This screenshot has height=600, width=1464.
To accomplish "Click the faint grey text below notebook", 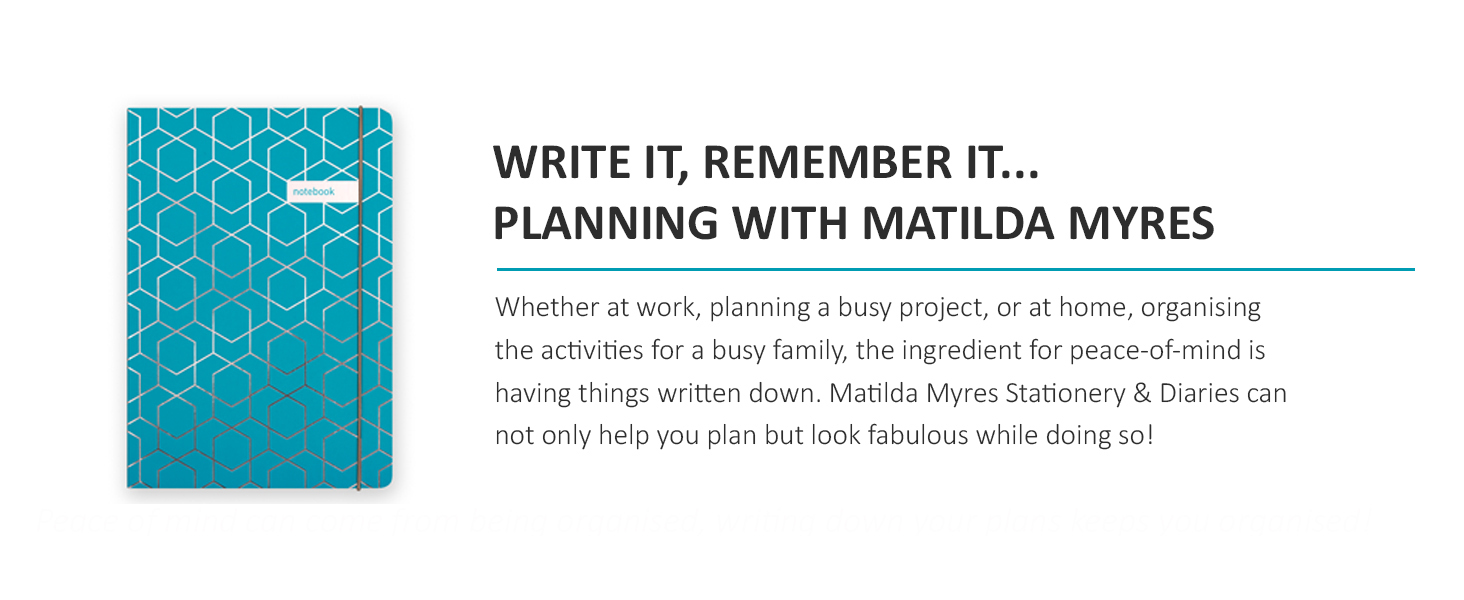I will click(x=700, y=520).
